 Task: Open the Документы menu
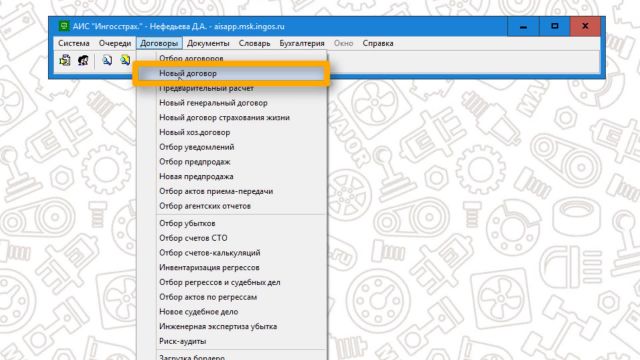208,43
